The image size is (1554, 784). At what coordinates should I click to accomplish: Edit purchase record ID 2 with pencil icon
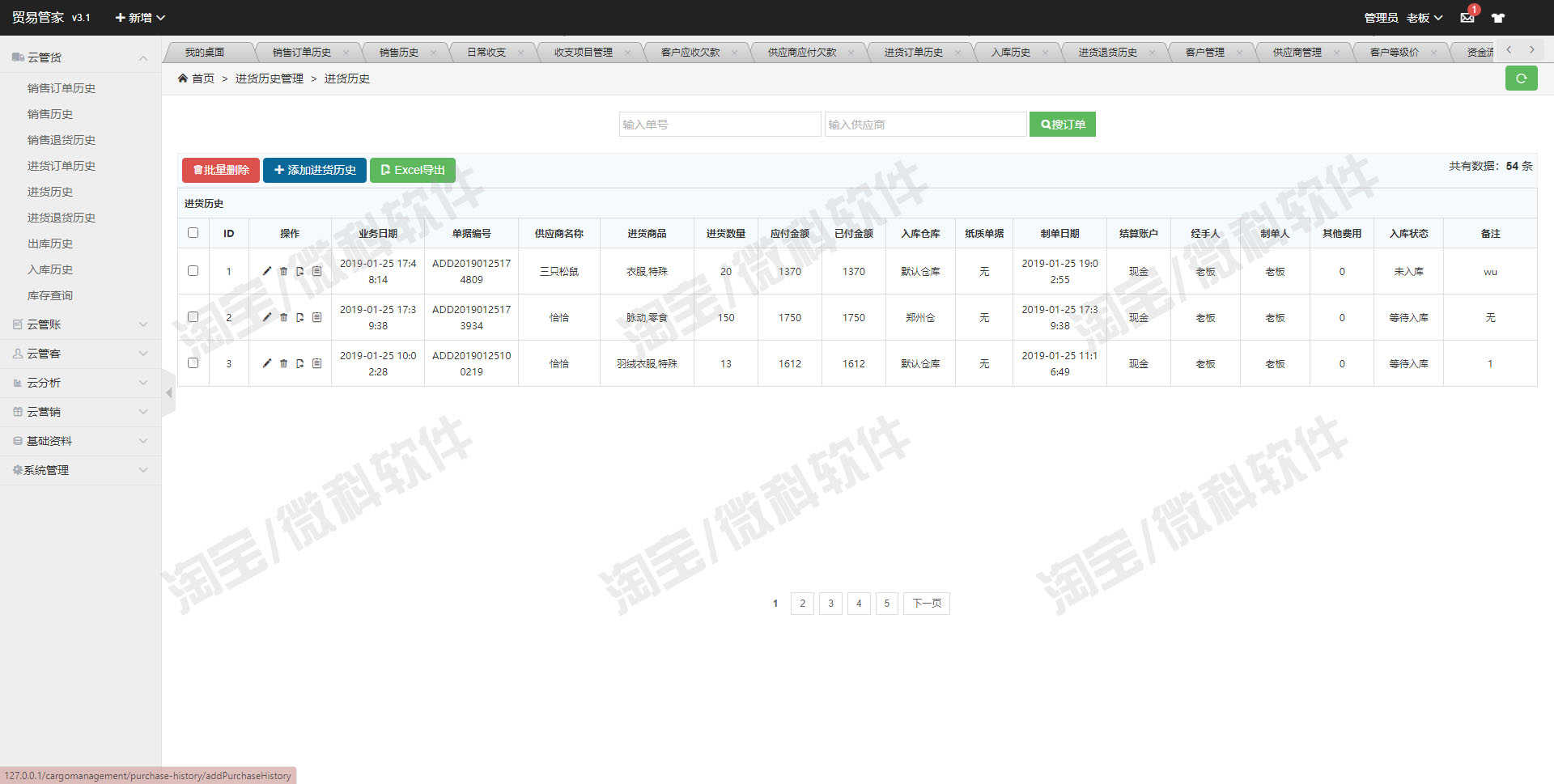266,317
